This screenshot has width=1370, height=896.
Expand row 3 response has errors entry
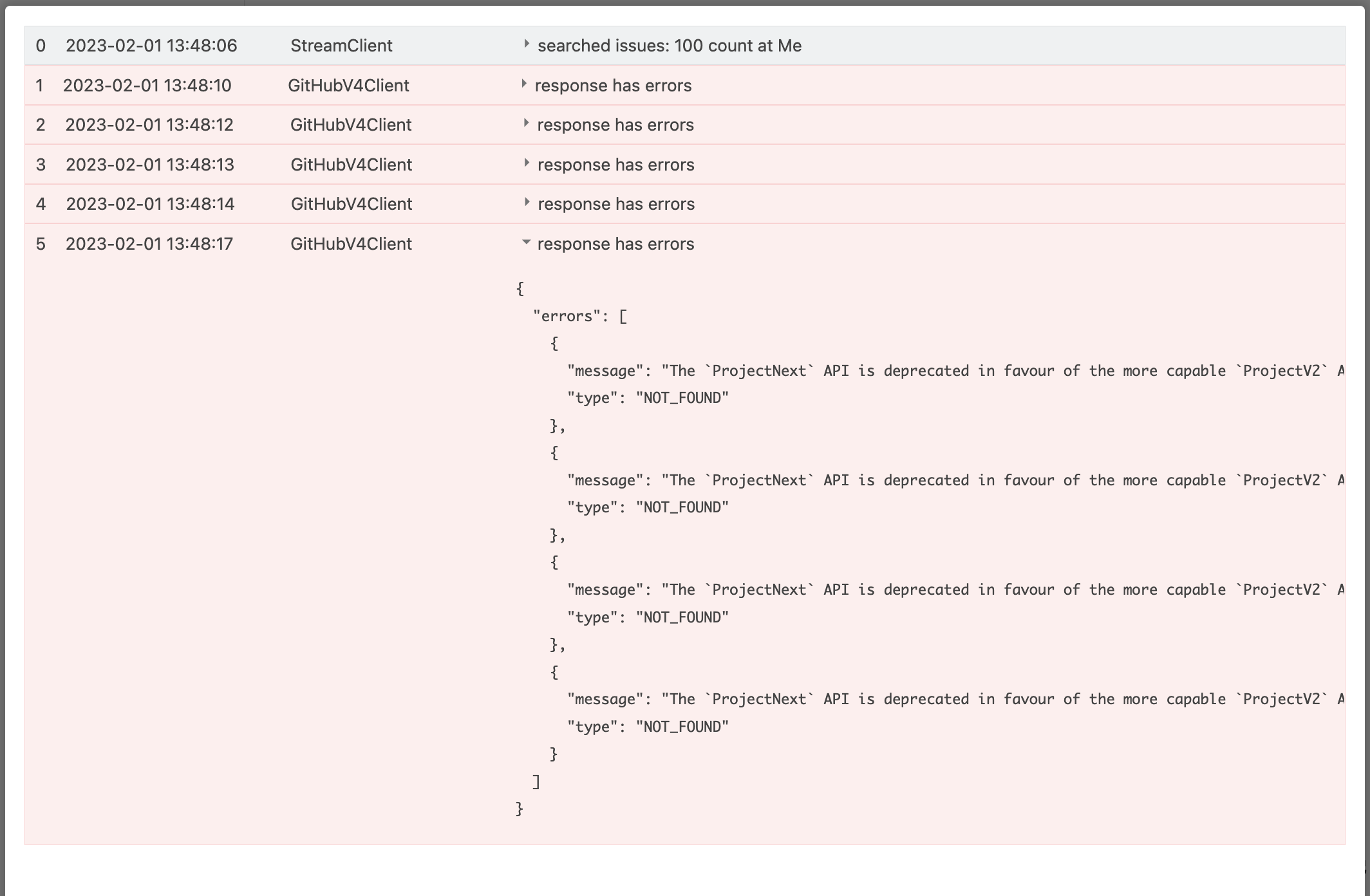click(x=526, y=164)
